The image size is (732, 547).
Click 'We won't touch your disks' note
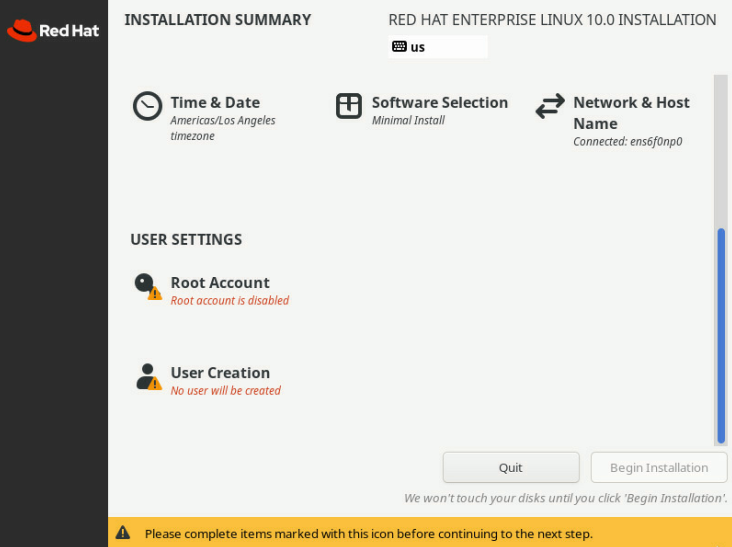[x=565, y=498]
